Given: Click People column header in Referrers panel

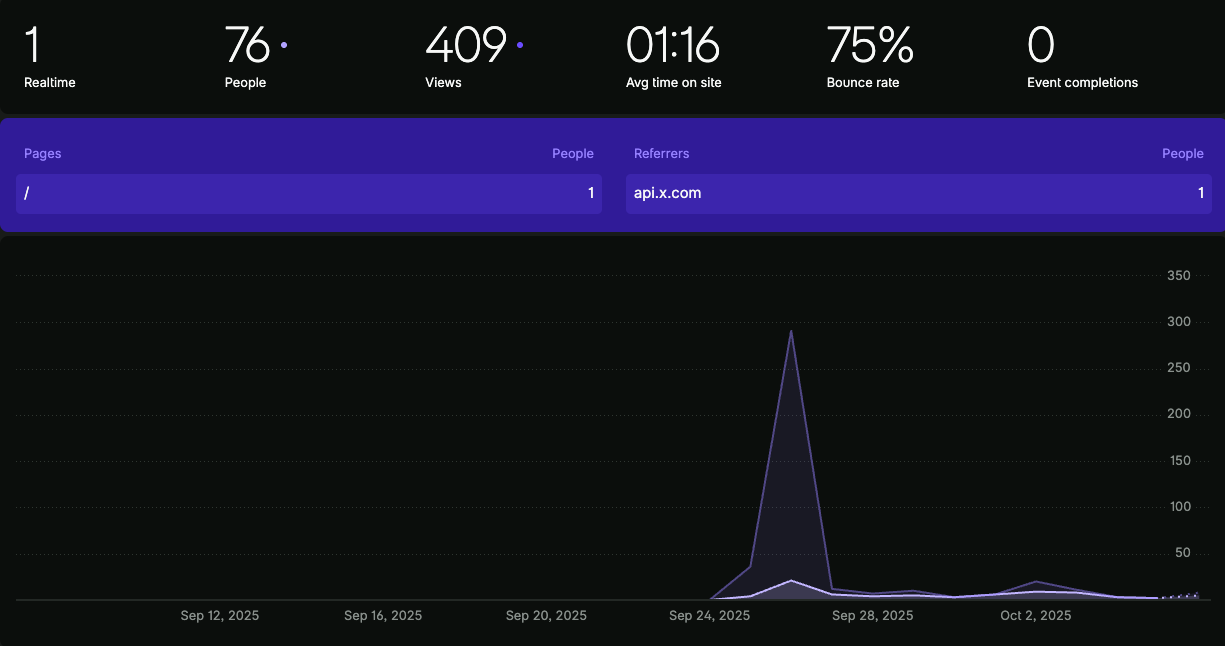Looking at the screenshot, I should tap(1182, 154).
